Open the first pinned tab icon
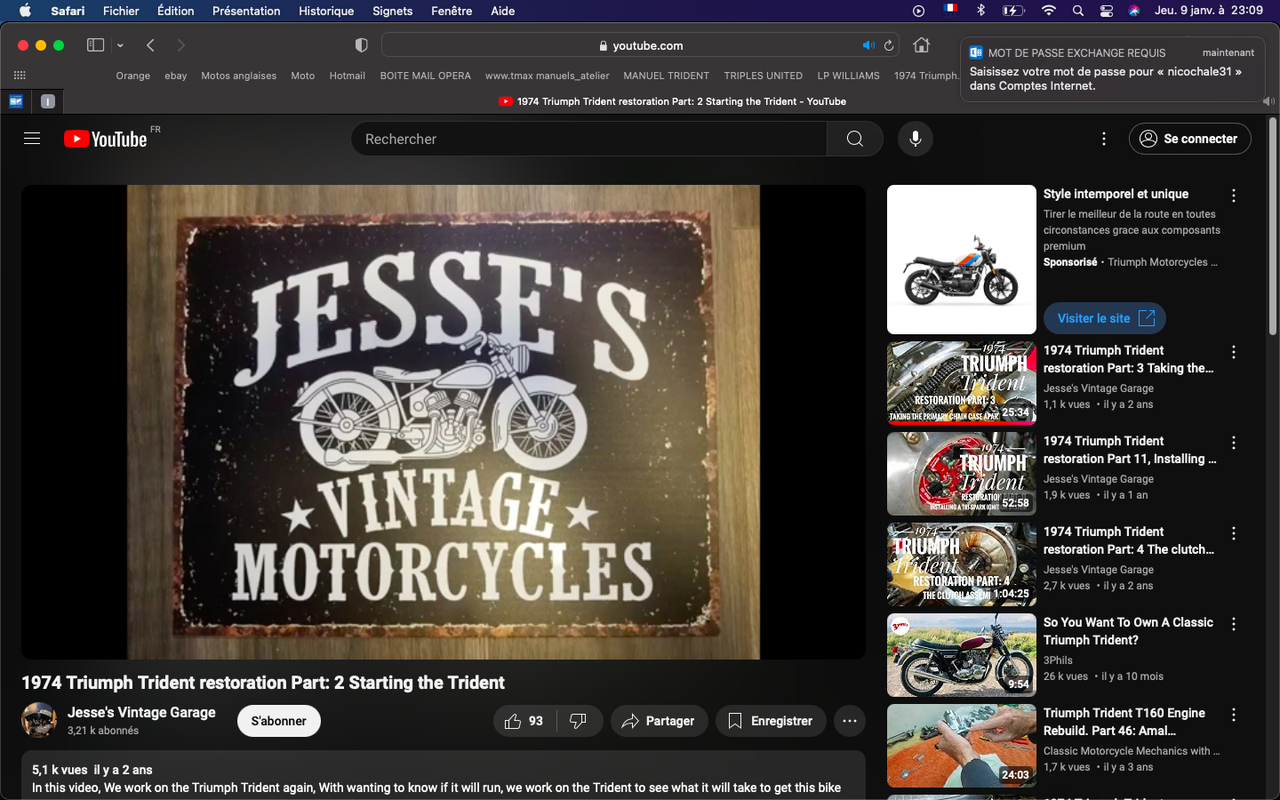This screenshot has height=800, width=1280. coord(16,101)
